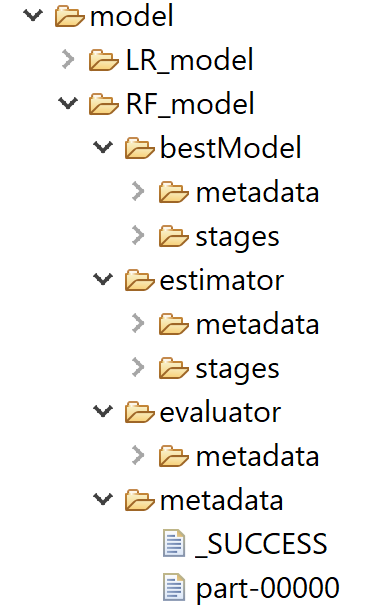Click the model root folder icon
365x610 pixels.
pos(70,17)
